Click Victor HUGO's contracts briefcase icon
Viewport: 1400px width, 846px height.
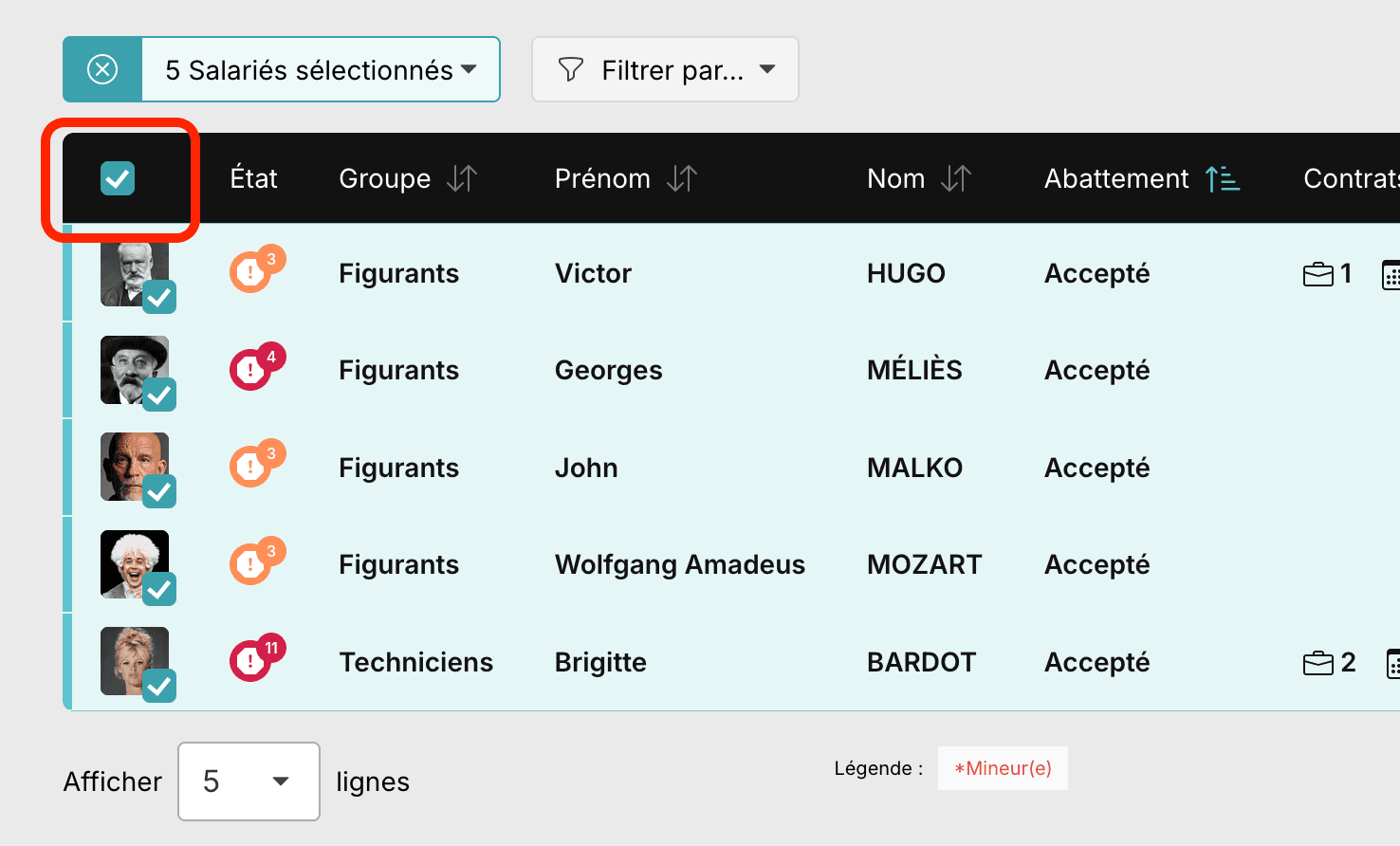pos(1318,274)
